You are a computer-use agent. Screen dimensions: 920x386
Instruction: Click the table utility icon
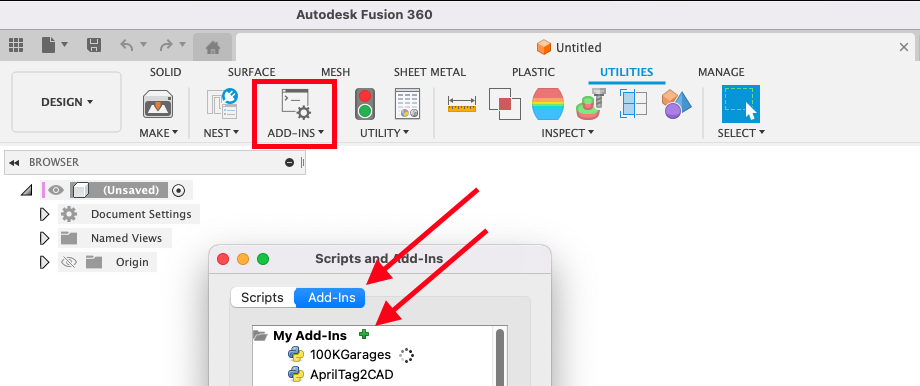pyautogui.click(x=407, y=104)
